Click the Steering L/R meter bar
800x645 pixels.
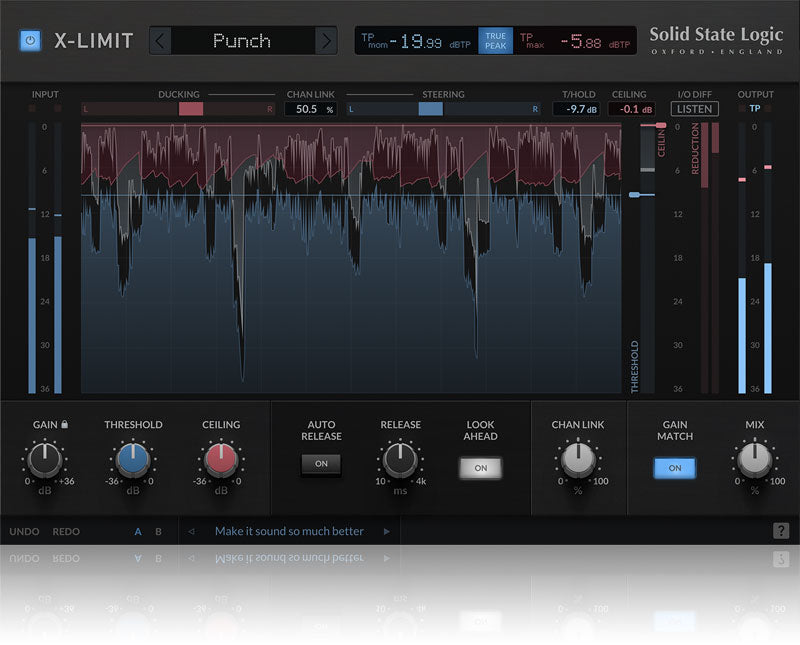click(x=443, y=109)
